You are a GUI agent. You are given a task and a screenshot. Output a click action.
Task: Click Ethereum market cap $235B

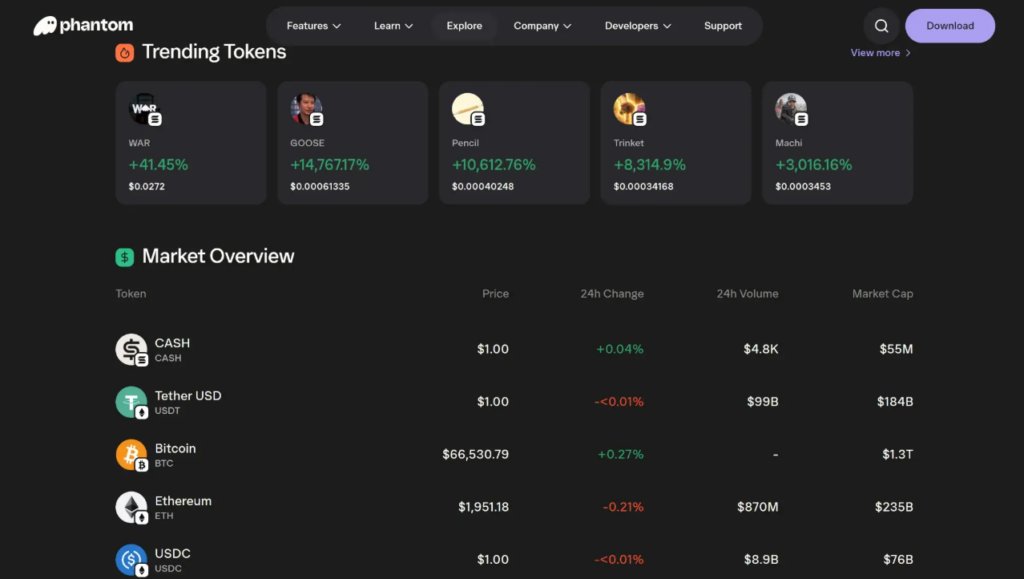pos(894,507)
